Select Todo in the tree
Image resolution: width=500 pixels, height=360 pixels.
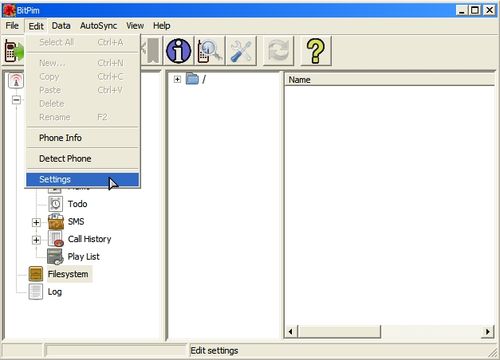point(77,204)
